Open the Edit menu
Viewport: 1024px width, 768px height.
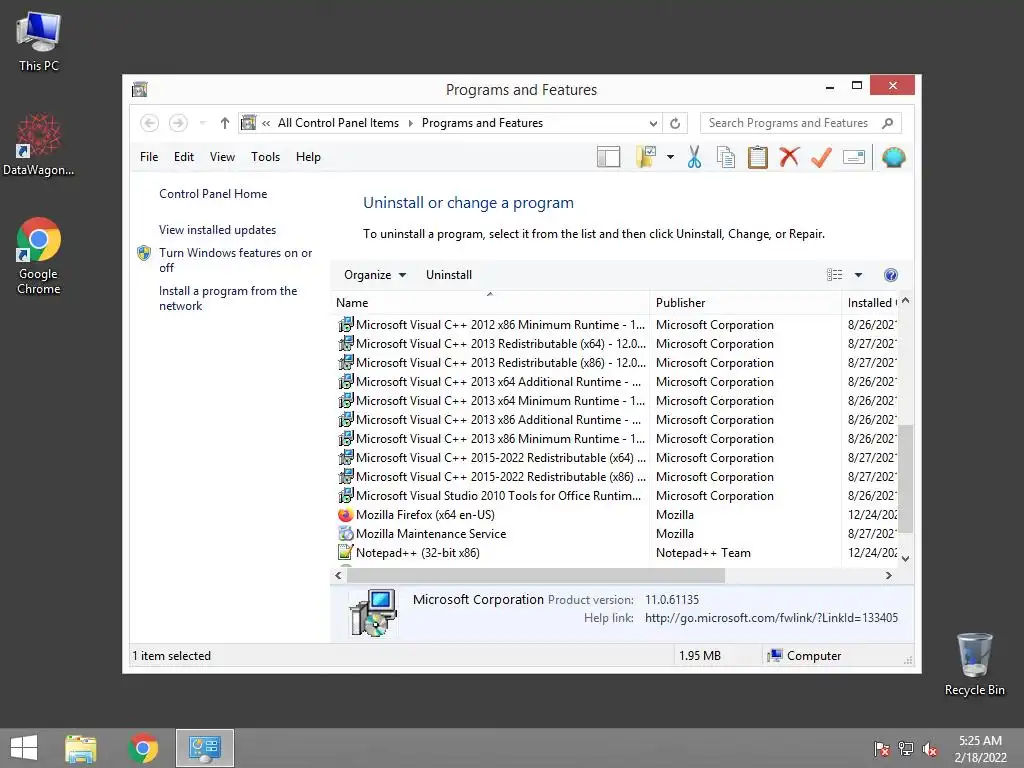(x=184, y=157)
